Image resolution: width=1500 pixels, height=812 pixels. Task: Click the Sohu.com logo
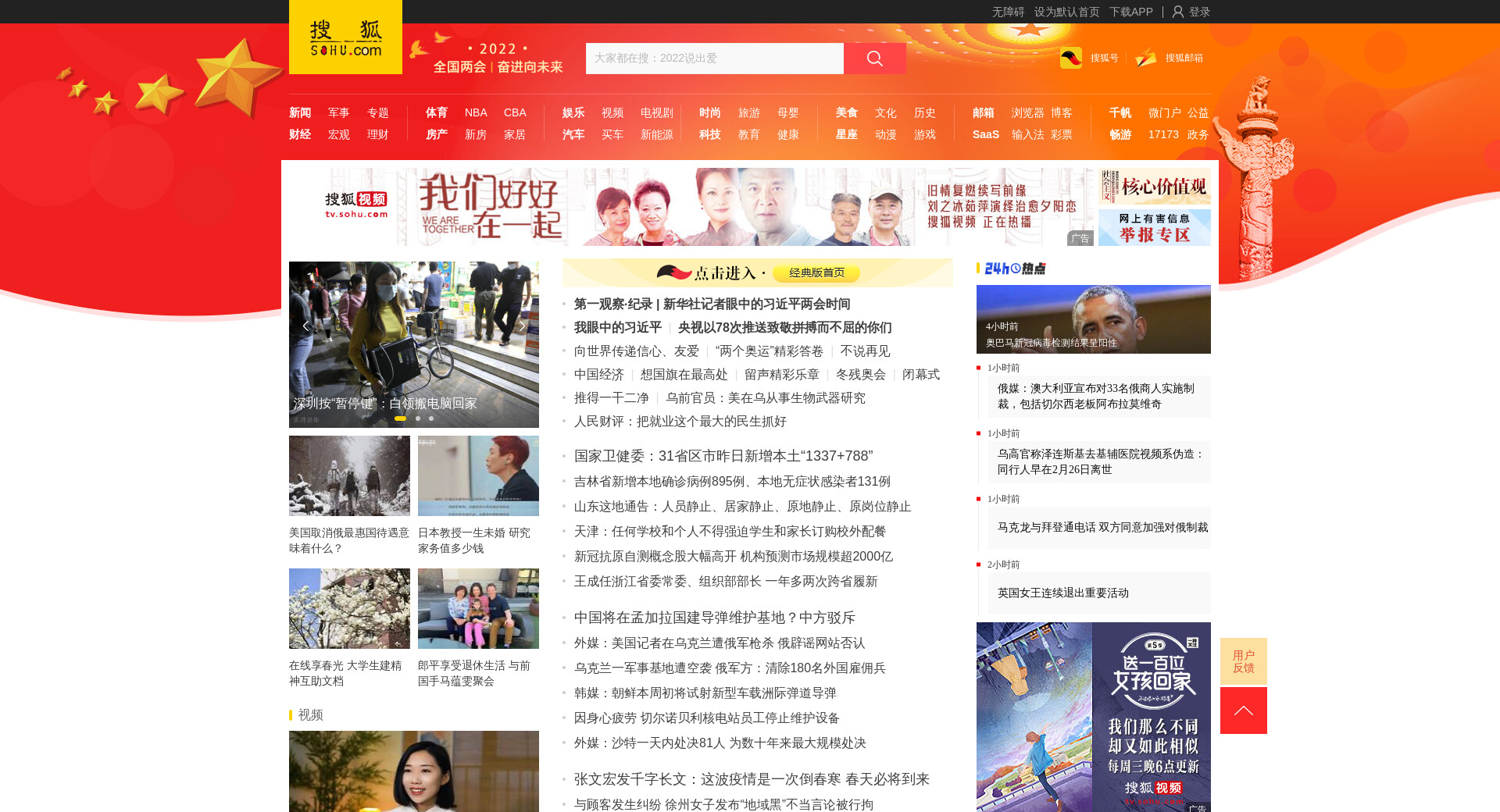coord(345,37)
